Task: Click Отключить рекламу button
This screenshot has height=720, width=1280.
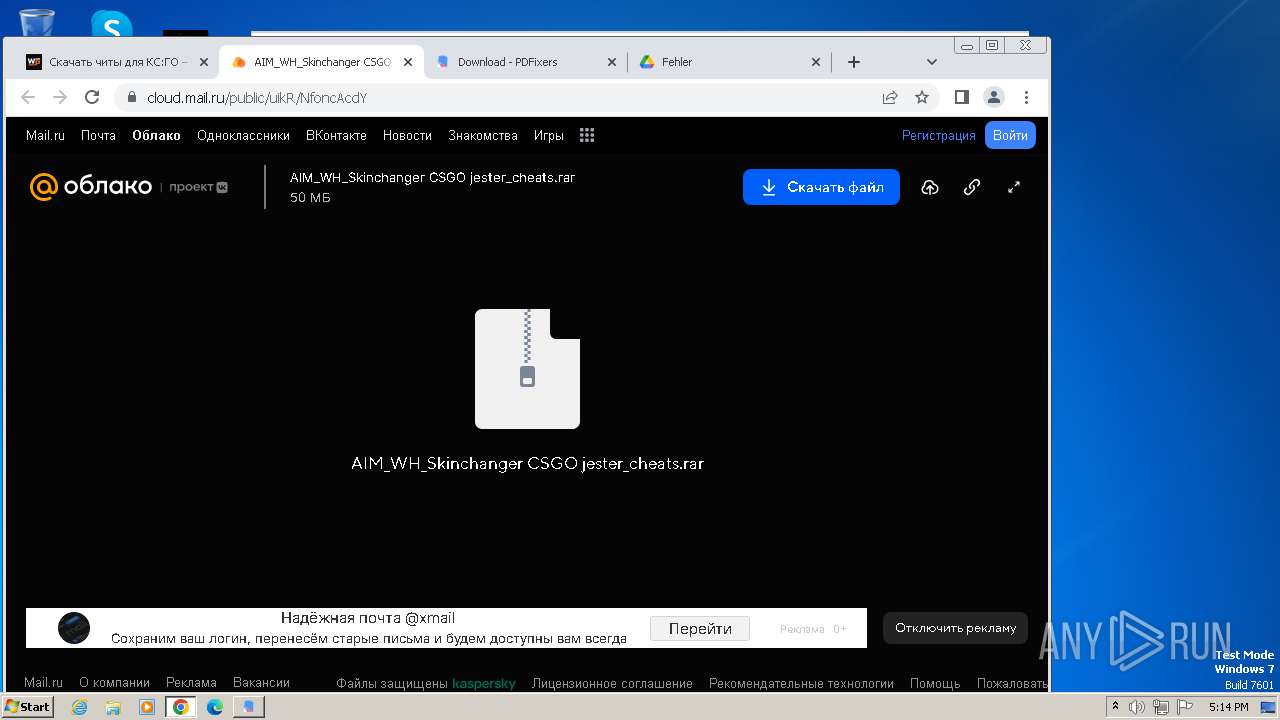Action: (x=955, y=628)
